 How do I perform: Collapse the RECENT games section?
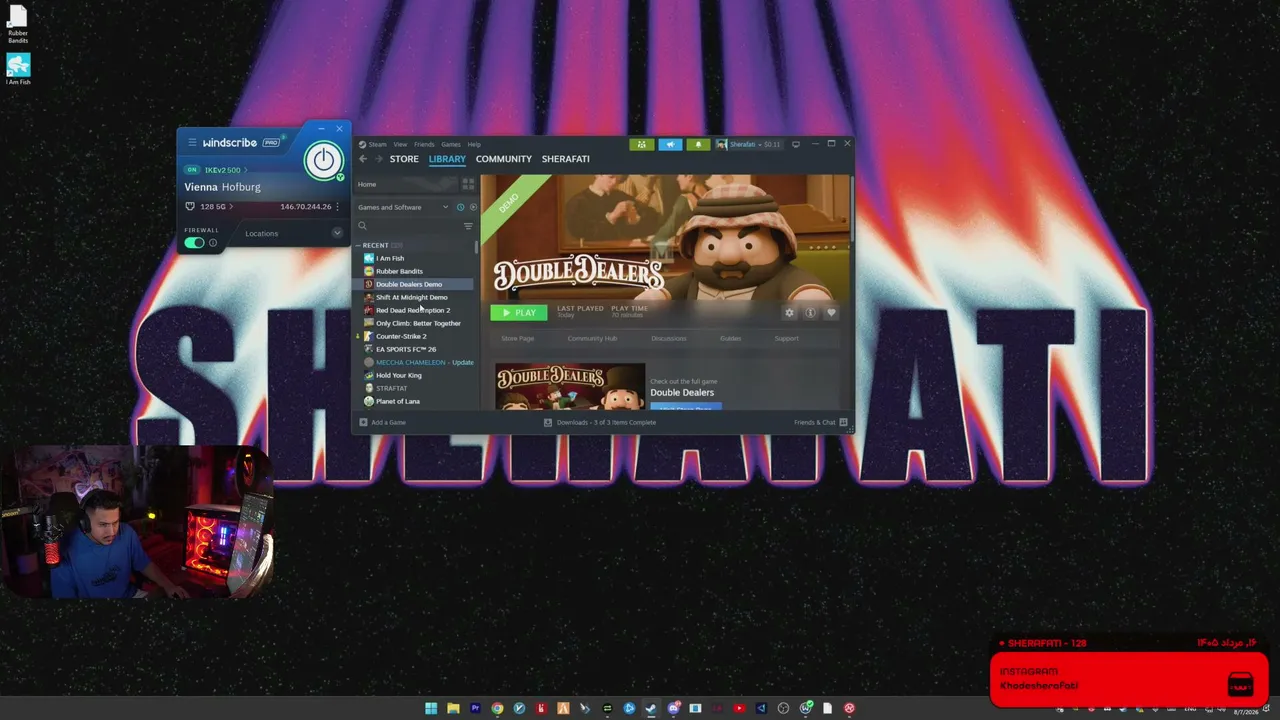pos(358,245)
